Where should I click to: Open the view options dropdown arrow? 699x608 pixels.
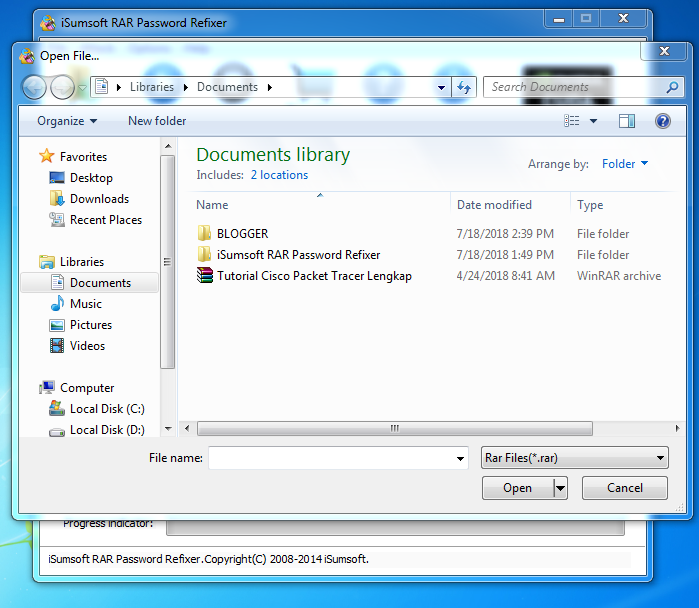pyautogui.click(x=593, y=121)
